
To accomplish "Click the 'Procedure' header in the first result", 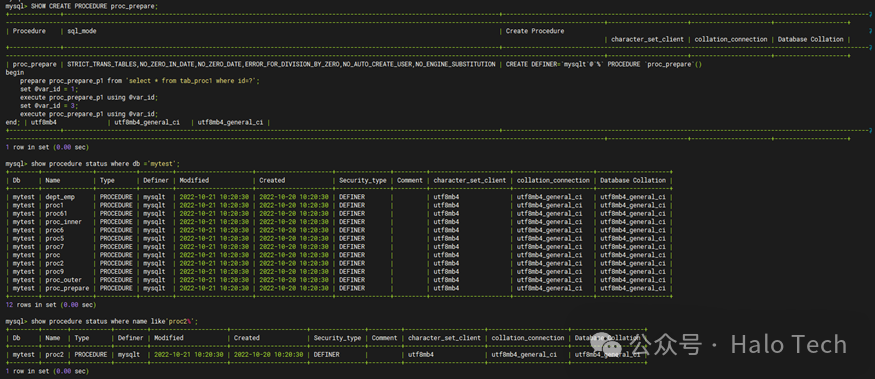I will [x=29, y=31].
